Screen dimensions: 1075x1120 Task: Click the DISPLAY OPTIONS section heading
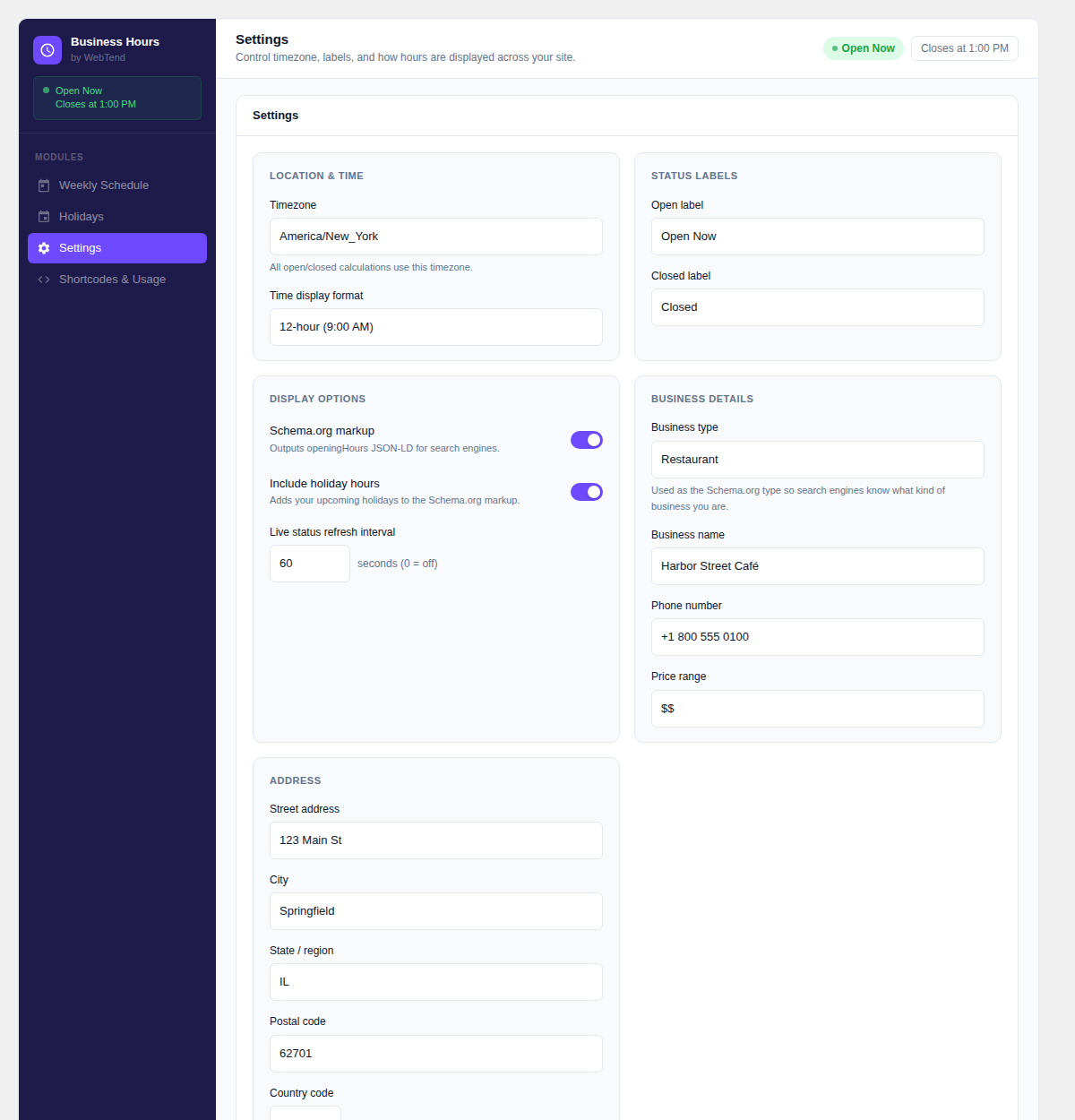317,399
